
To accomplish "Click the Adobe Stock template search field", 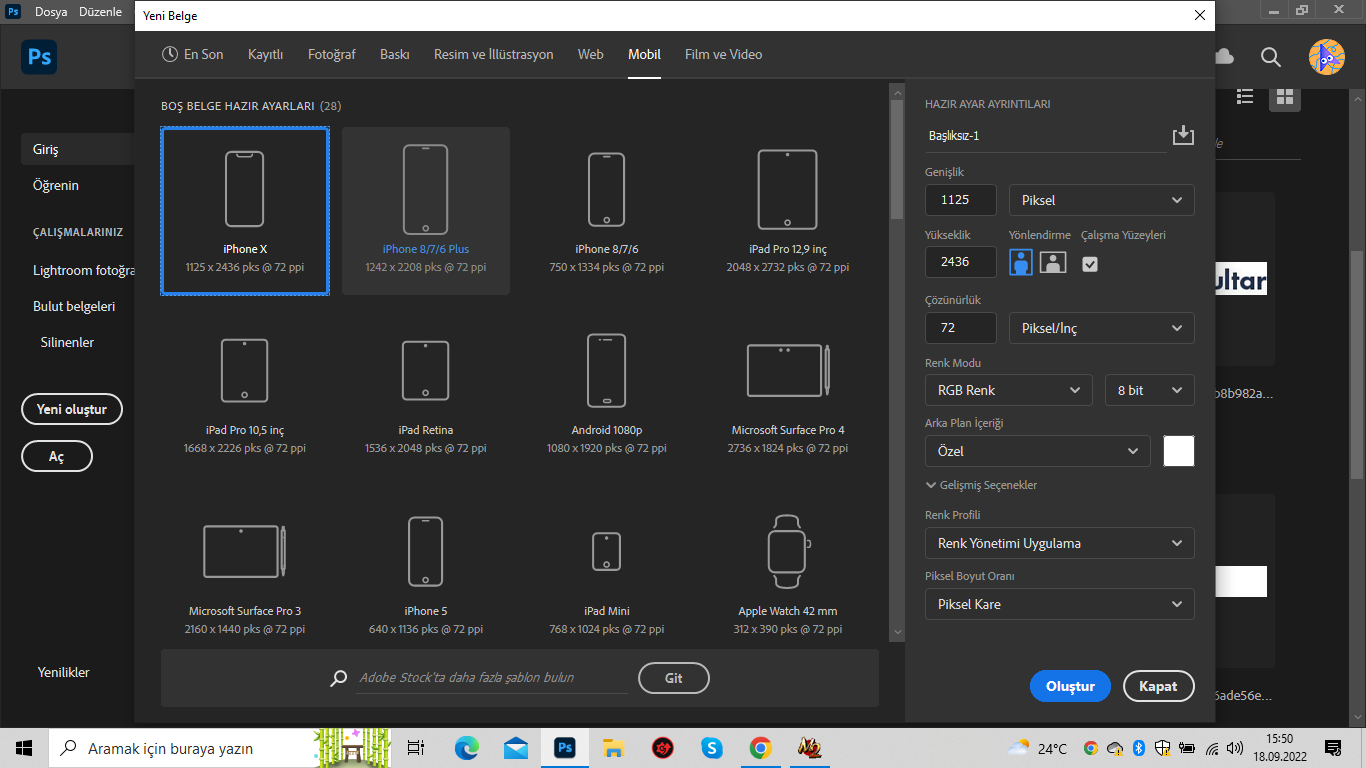I will click(x=493, y=678).
